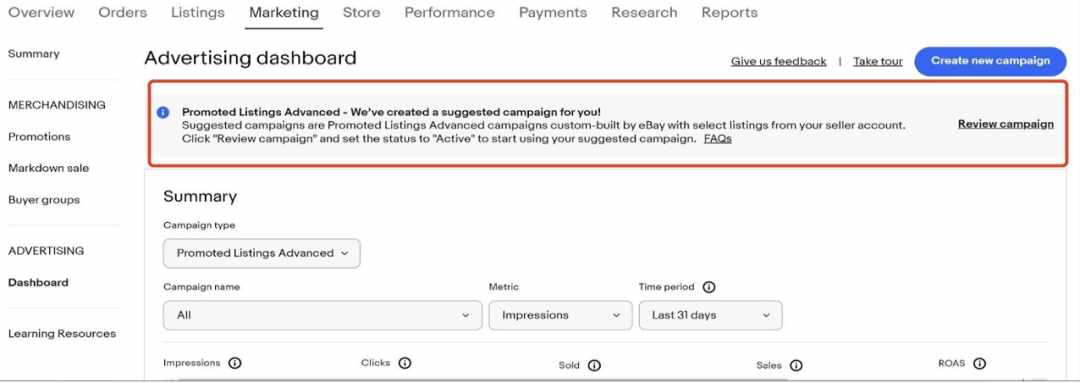Click info icon beside Impressions stat

click(x=234, y=363)
